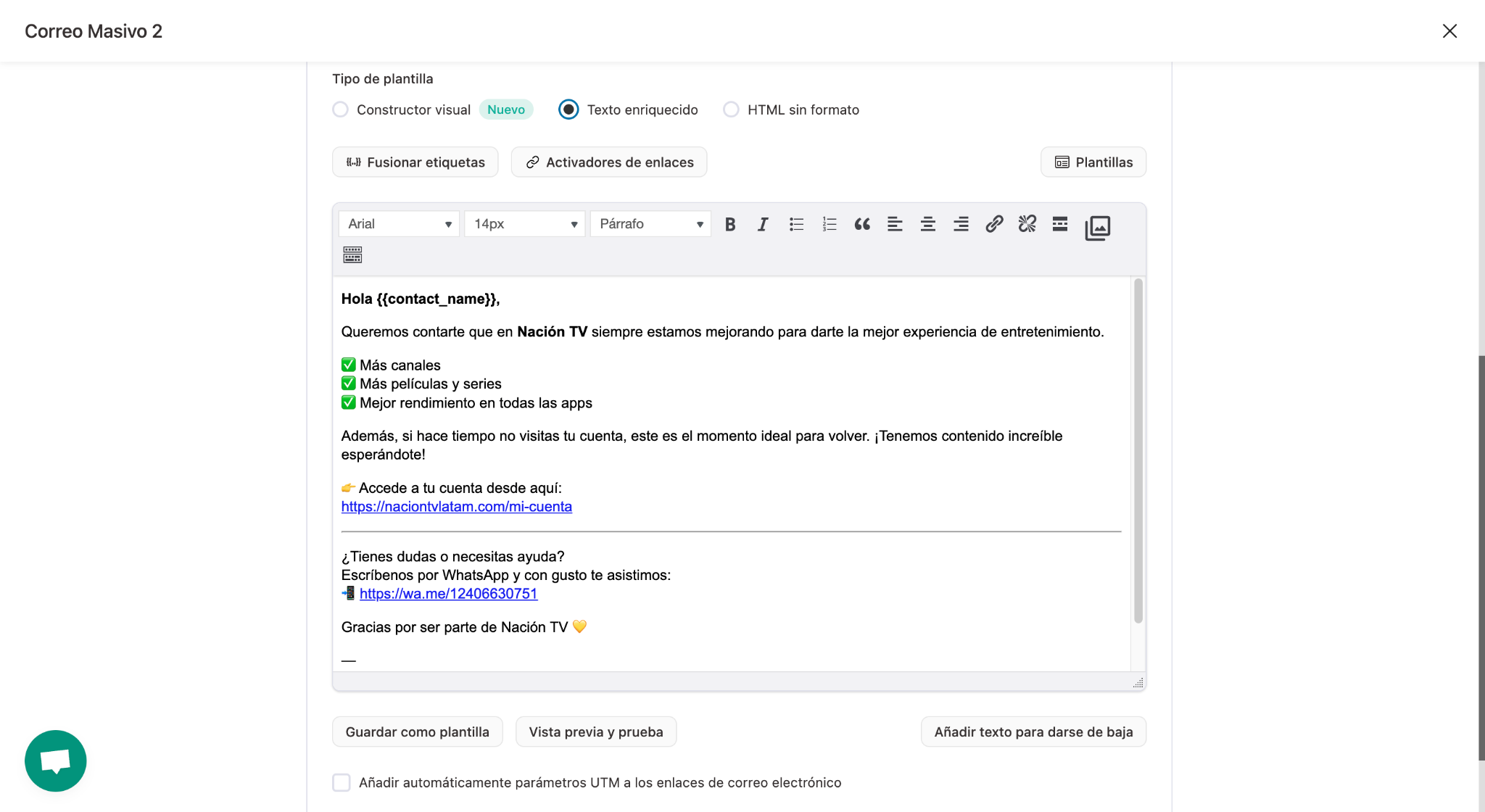The width and height of the screenshot is (1485, 812).
Task: Click the keyboard icon in toolbar
Action: (x=352, y=254)
